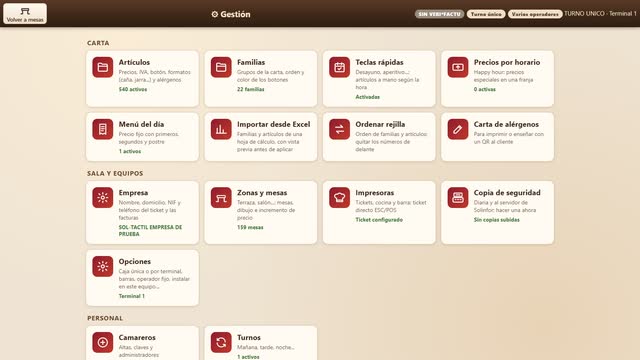640x360 pixels.
Task: Click the 'Ticket configurado' status text
Action: point(379,220)
